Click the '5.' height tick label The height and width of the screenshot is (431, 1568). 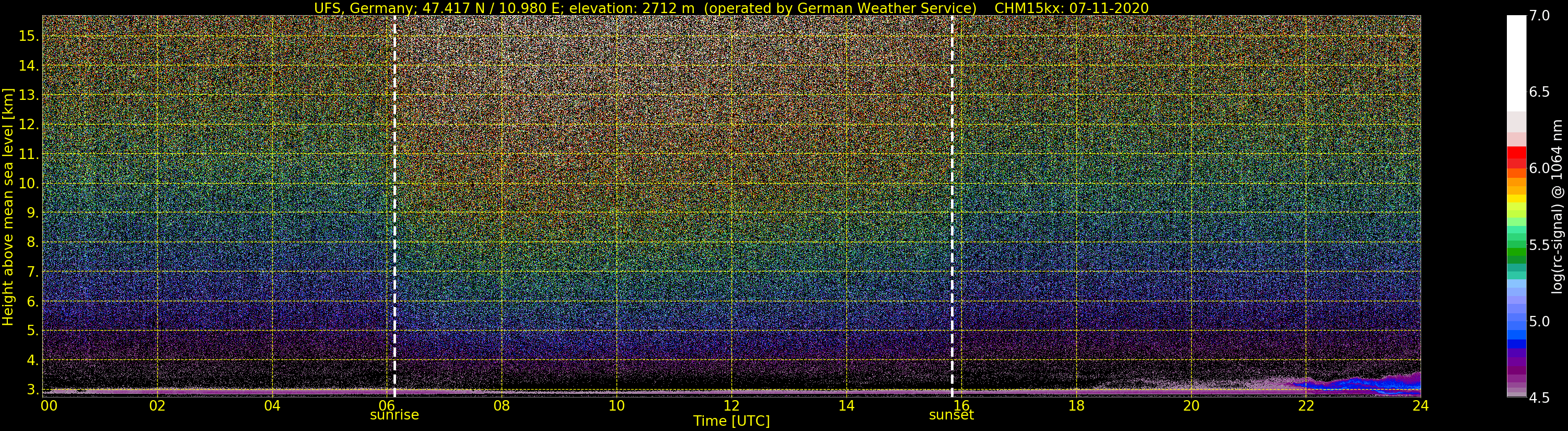click(32, 331)
